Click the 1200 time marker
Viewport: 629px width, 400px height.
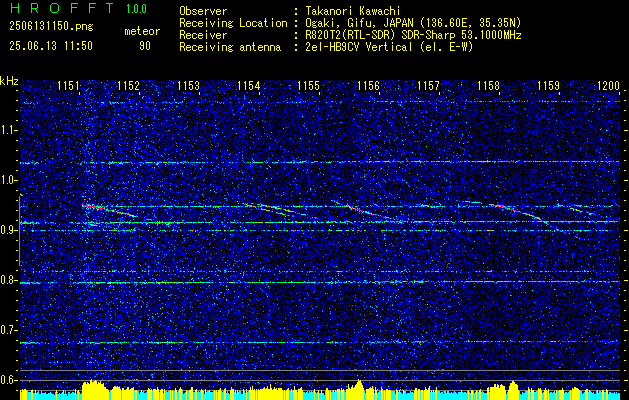609,85
